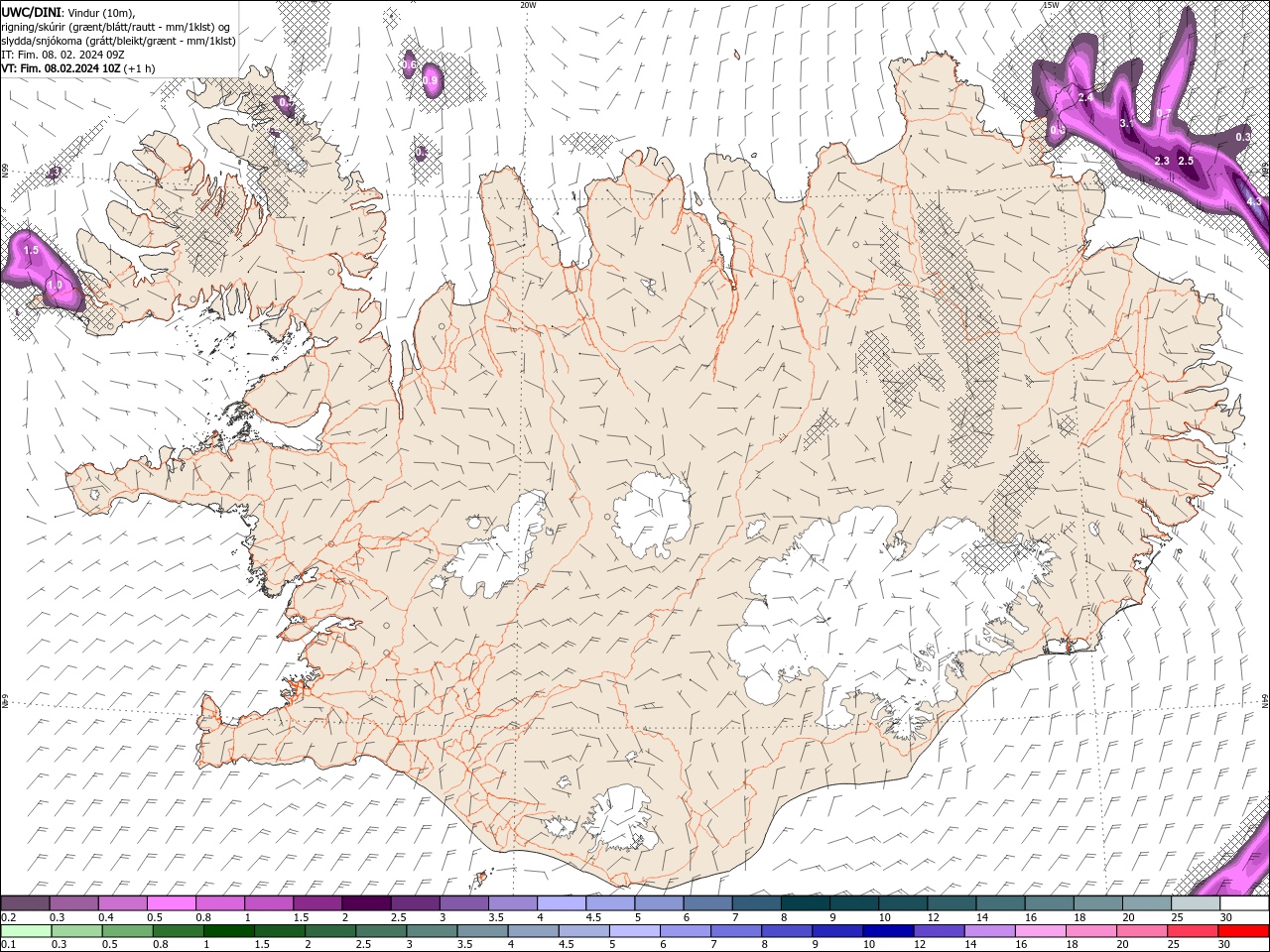Viewport: 1270px width, 952px height.
Task: Click the 2.5 snowfall value in the northeast
Action: click(1185, 161)
